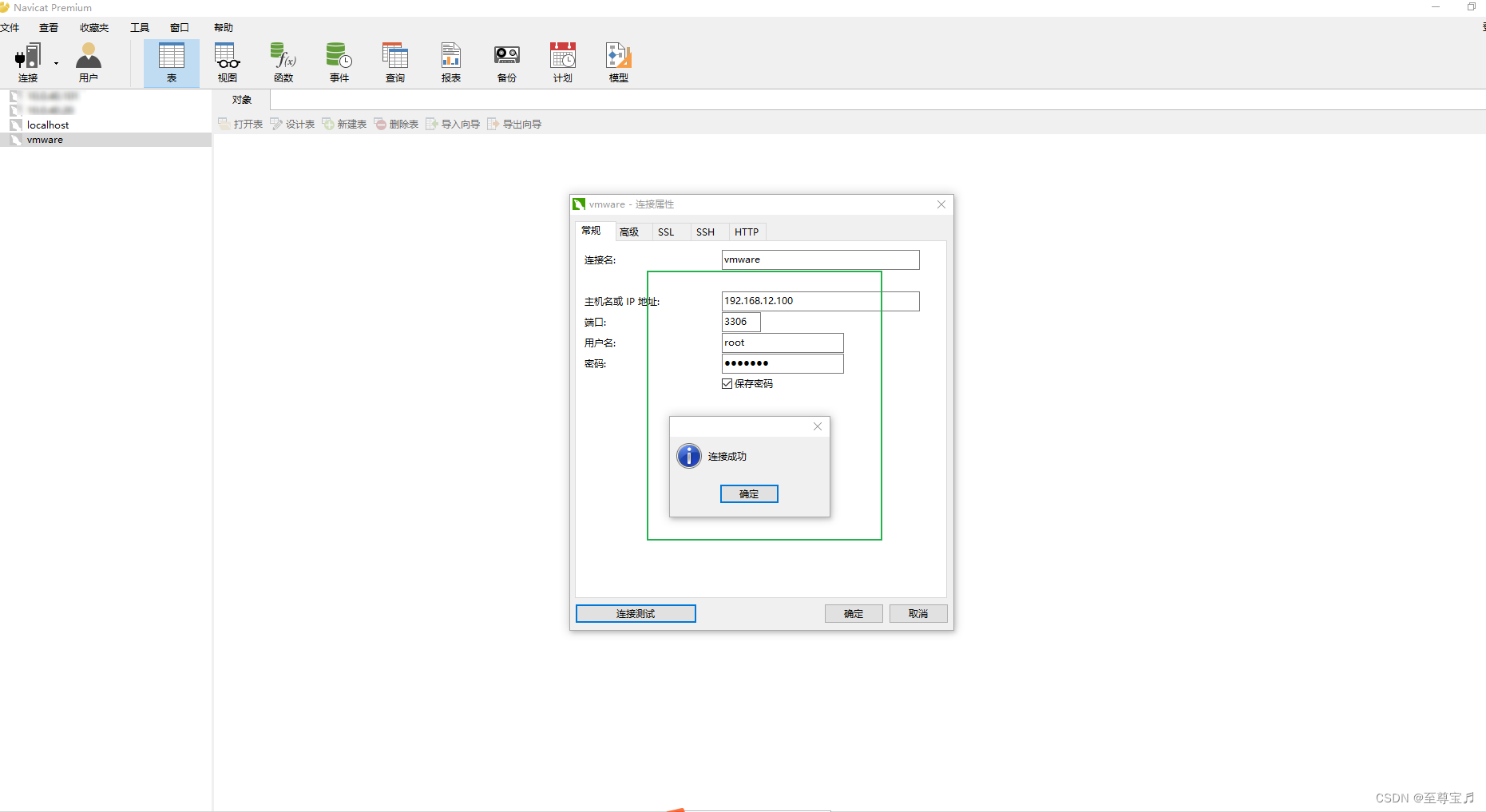
Task: Open the 报表 (Report) toolbar icon
Action: coord(451,62)
